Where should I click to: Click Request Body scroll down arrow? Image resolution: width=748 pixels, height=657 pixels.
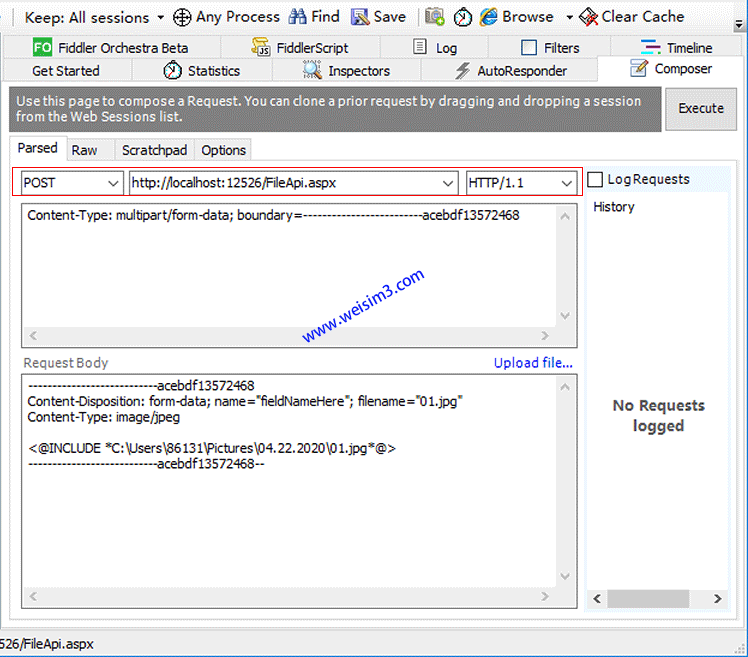pyautogui.click(x=565, y=576)
